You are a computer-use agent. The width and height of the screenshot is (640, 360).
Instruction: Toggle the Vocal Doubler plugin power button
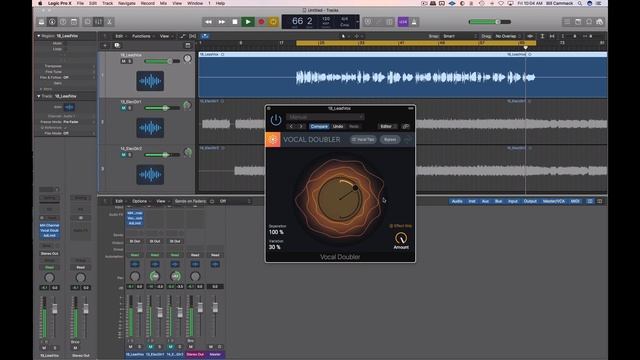(x=276, y=120)
